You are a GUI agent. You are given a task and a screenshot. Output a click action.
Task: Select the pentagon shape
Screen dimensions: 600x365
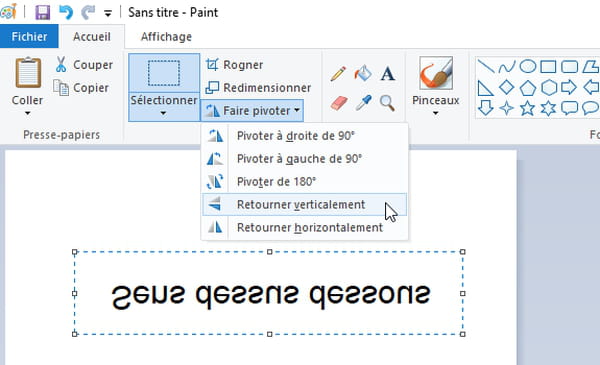pos(528,88)
